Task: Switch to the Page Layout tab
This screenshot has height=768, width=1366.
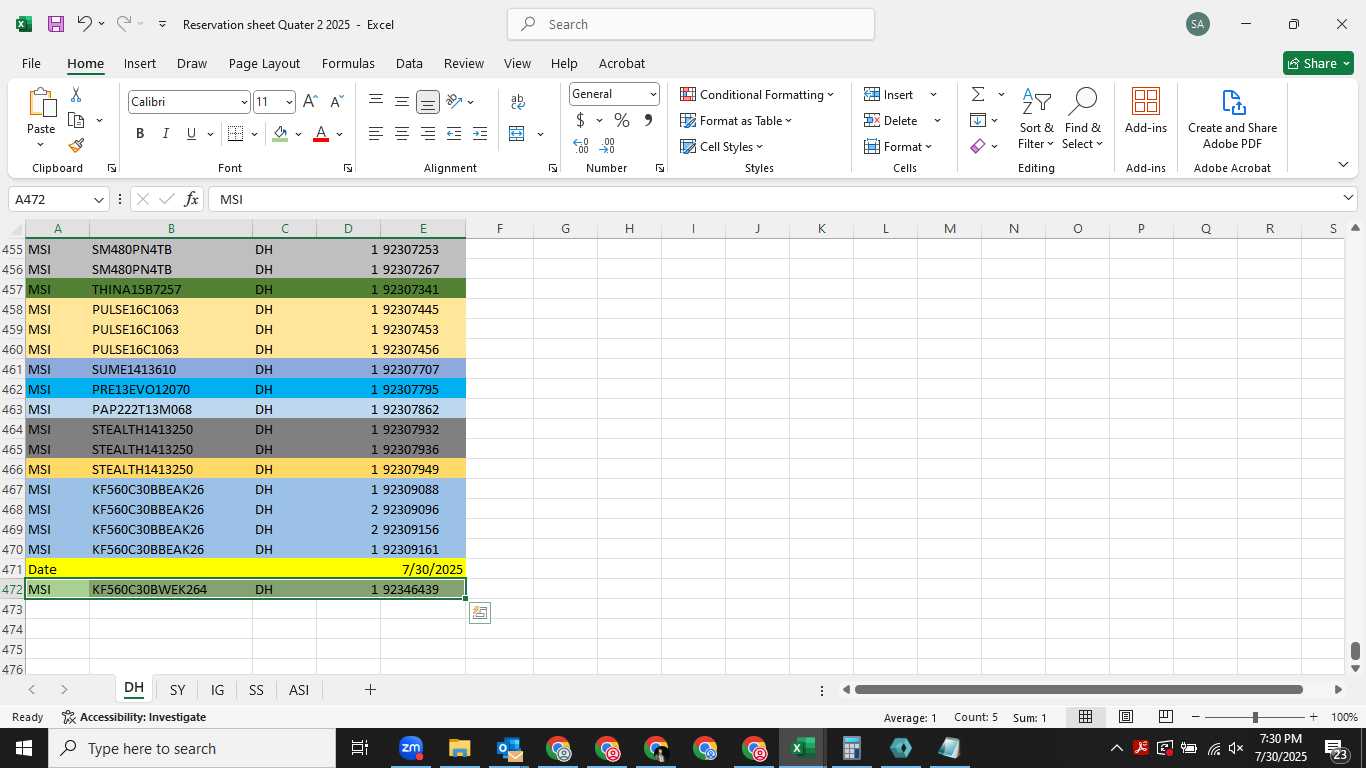Action: [264, 63]
